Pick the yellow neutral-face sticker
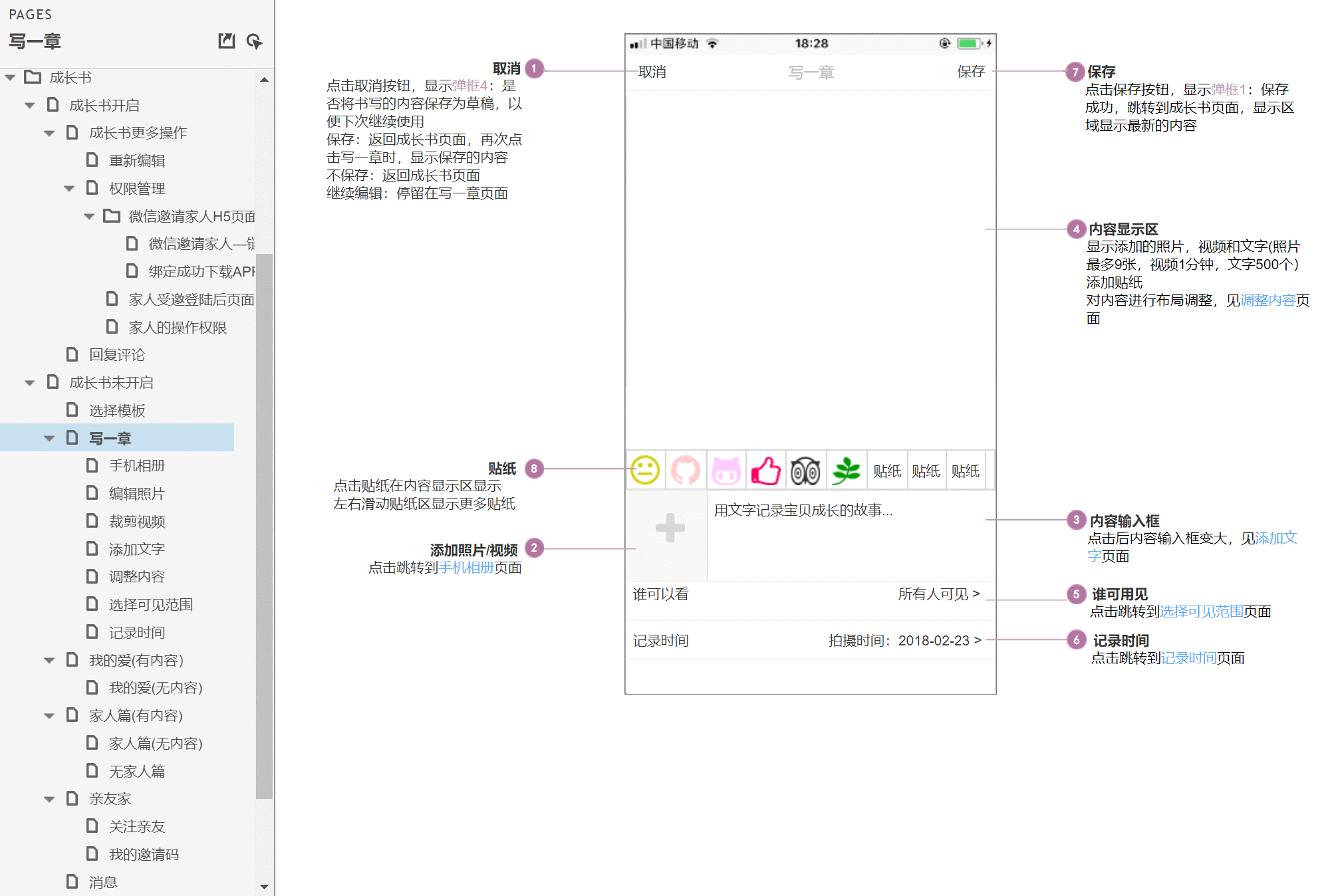Image resolution: width=1334 pixels, height=896 pixels. 645,470
